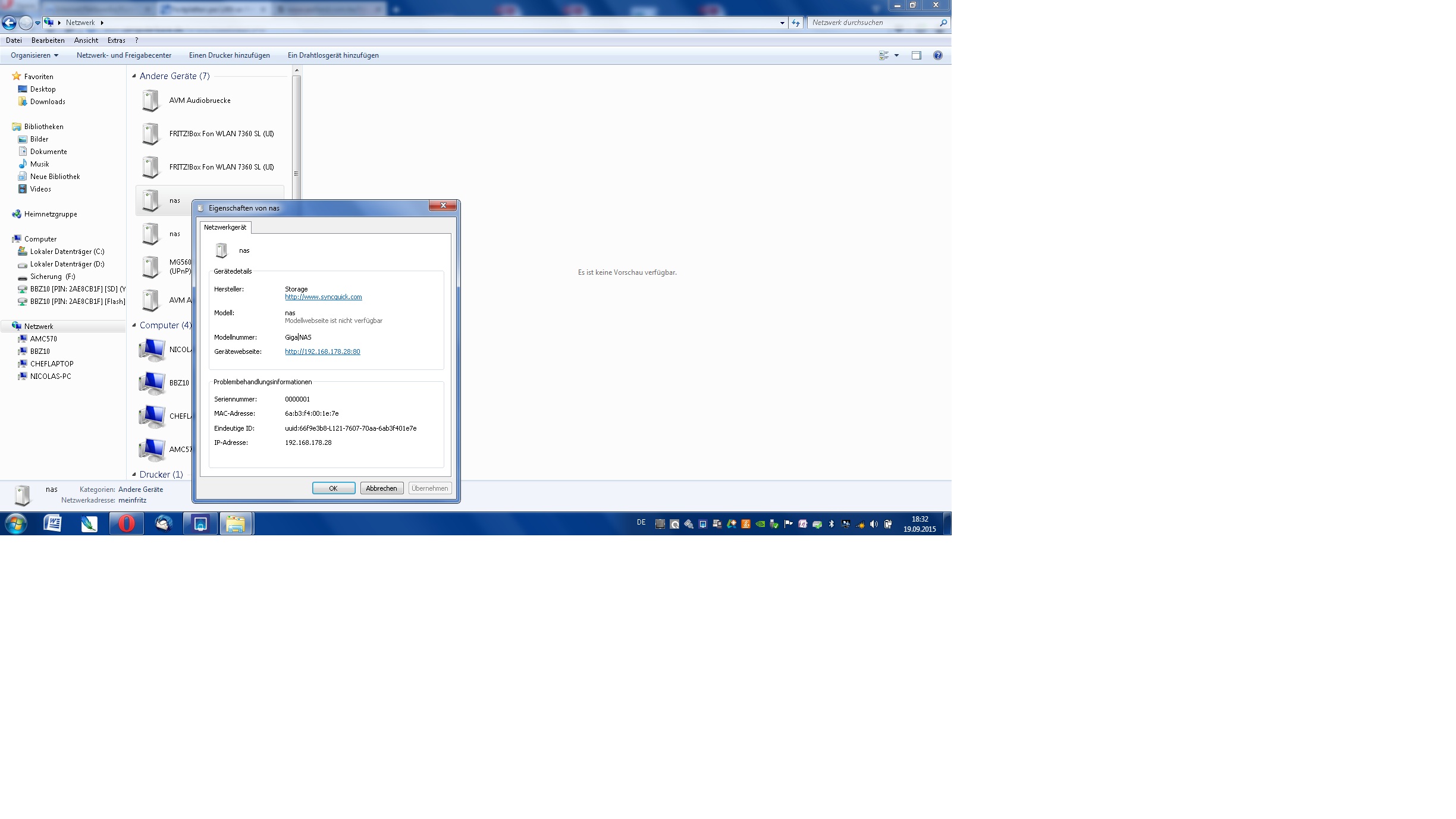Click the OK button in properties dialog
Image resolution: width=1456 pixels, height=819 pixels.
point(333,488)
